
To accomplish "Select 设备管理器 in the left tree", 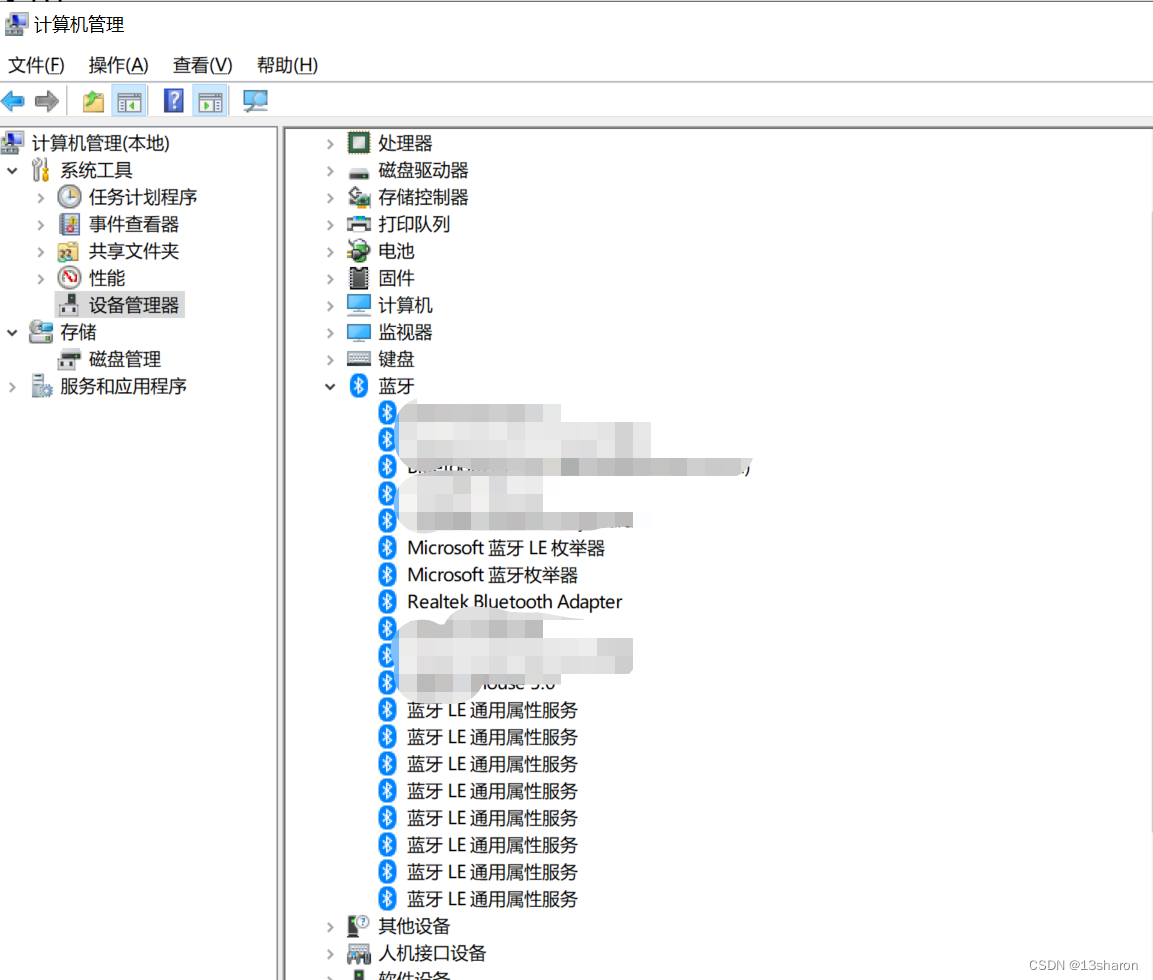I will (x=134, y=305).
